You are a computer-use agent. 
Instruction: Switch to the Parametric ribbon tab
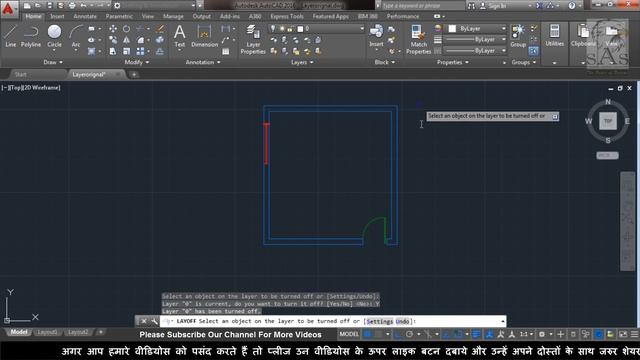click(x=119, y=16)
